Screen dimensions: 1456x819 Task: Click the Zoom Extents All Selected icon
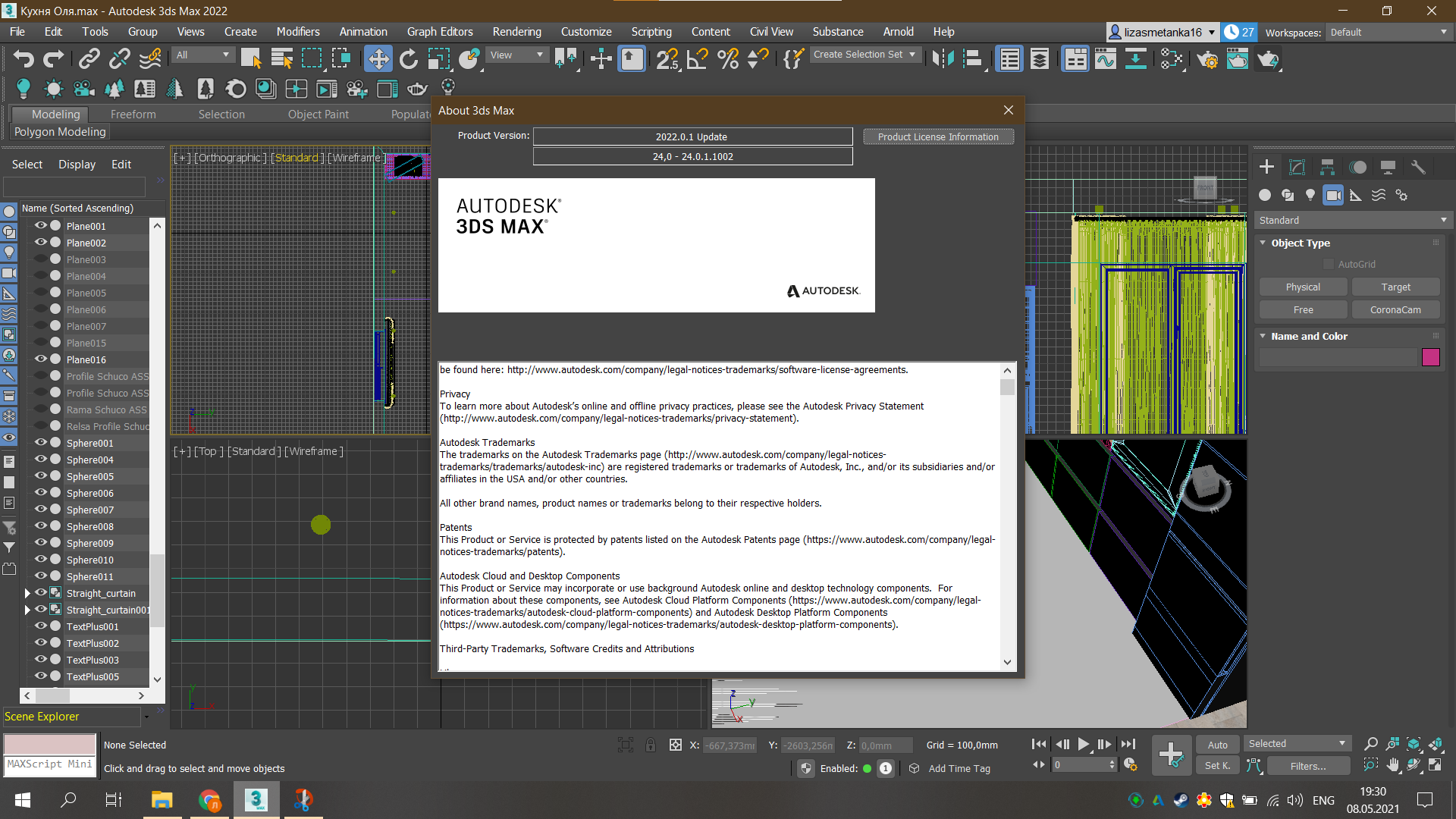[x=1435, y=745]
